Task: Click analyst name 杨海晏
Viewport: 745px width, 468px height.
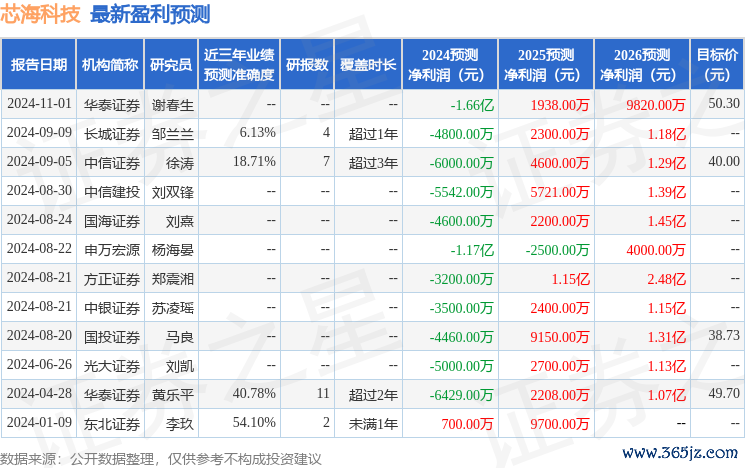Action: pos(172,250)
